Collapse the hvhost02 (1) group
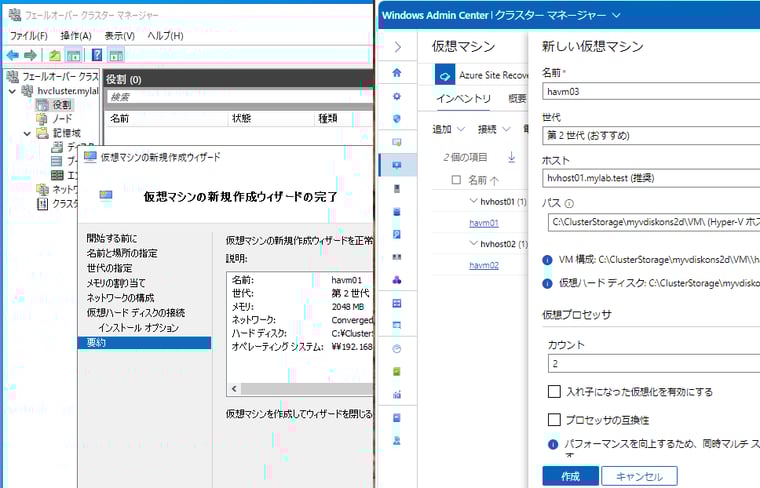Screen dimensions: 760x488 pos(474,243)
